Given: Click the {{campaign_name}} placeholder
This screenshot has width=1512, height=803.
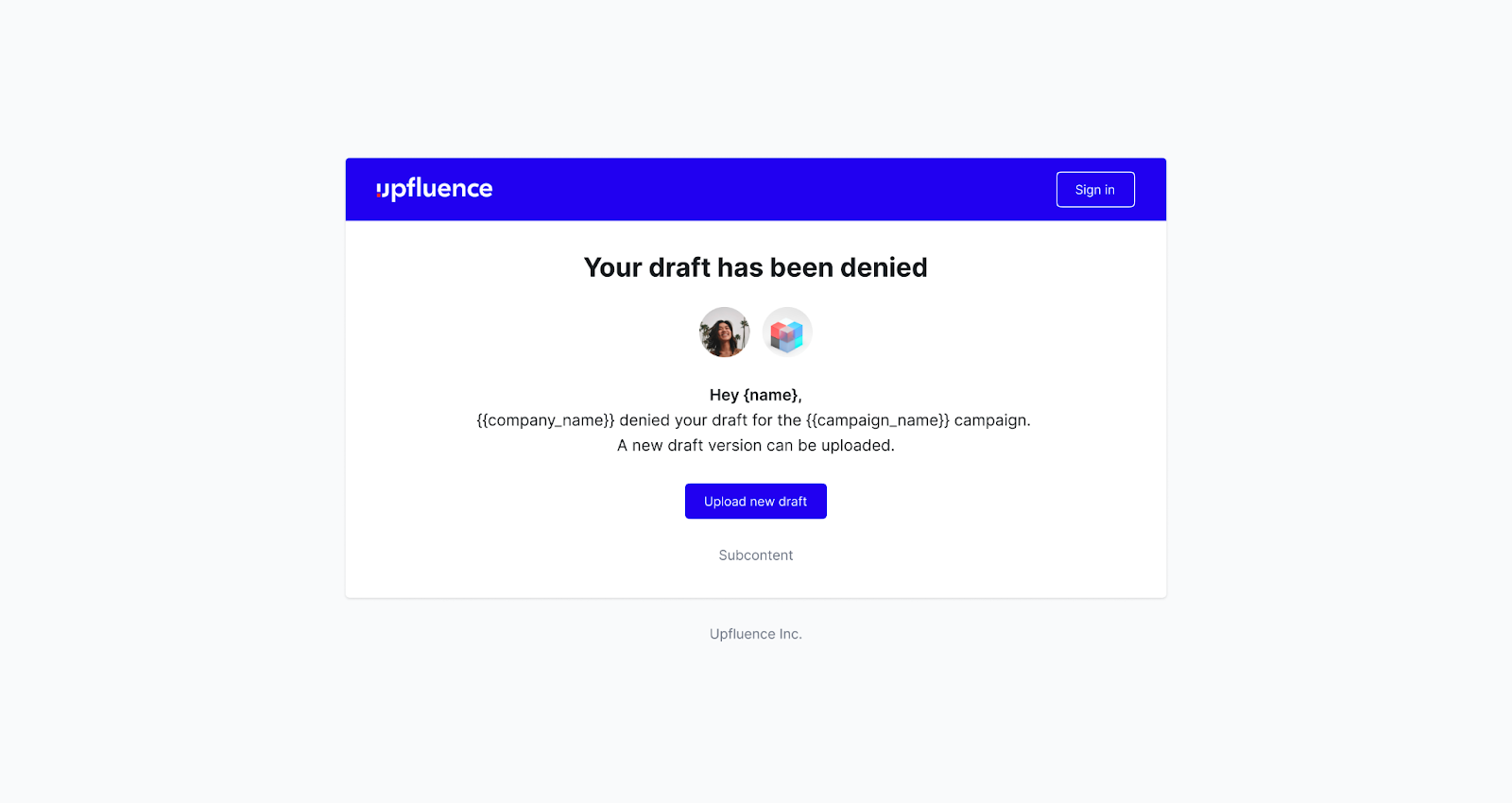Looking at the screenshot, I should pos(877,420).
